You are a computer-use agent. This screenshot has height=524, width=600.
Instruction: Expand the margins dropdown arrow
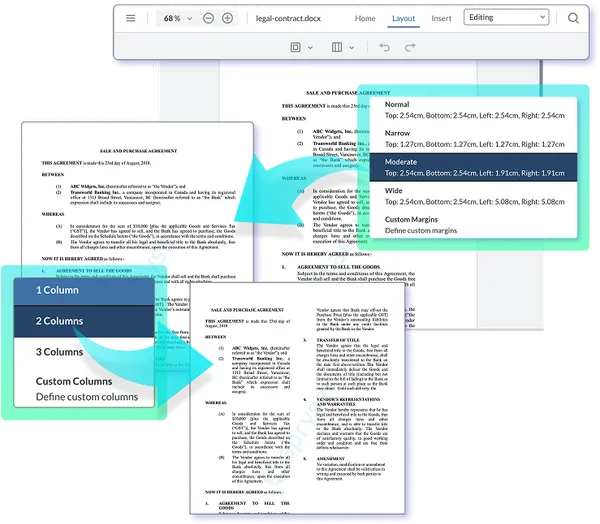pos(310,47)
